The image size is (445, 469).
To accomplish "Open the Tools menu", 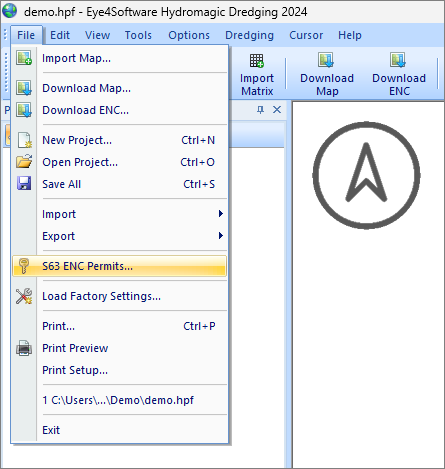I will pos(138,35).
